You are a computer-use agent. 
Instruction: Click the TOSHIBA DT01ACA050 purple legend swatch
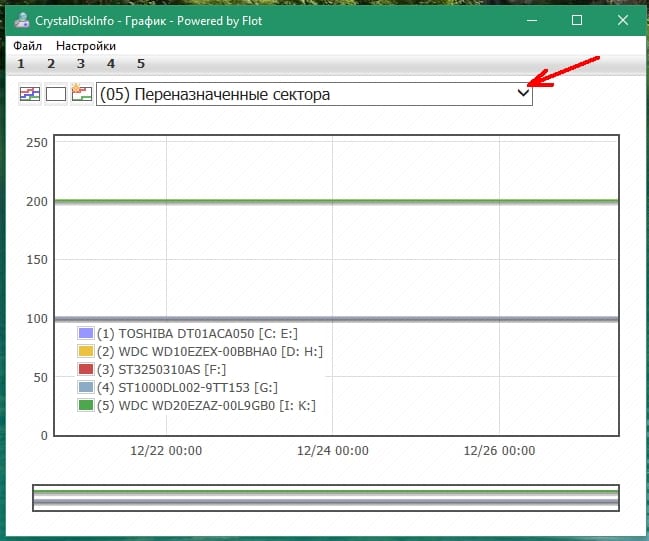pyautogui.click(x=86, y=333)
